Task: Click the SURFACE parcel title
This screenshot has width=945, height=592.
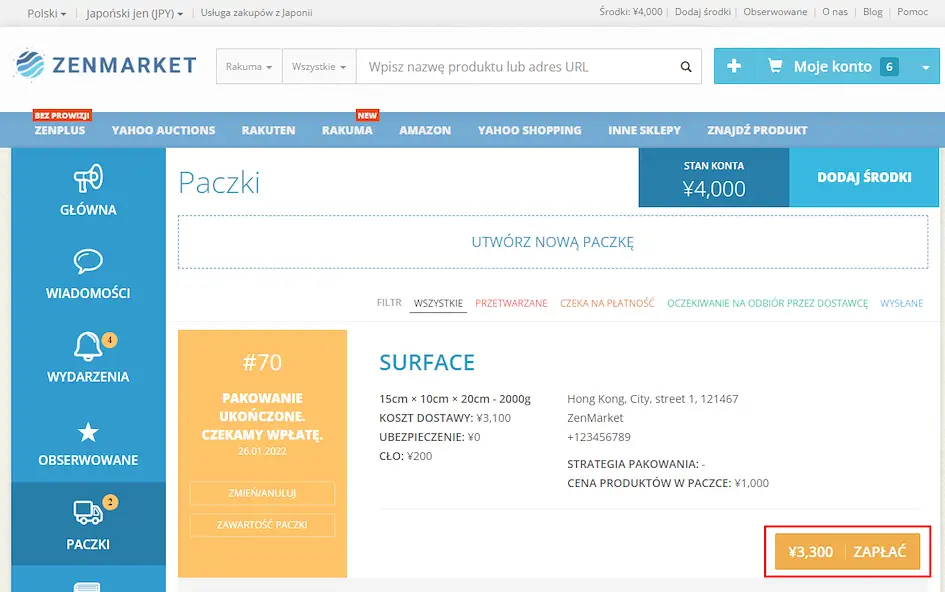Action: 427,362
